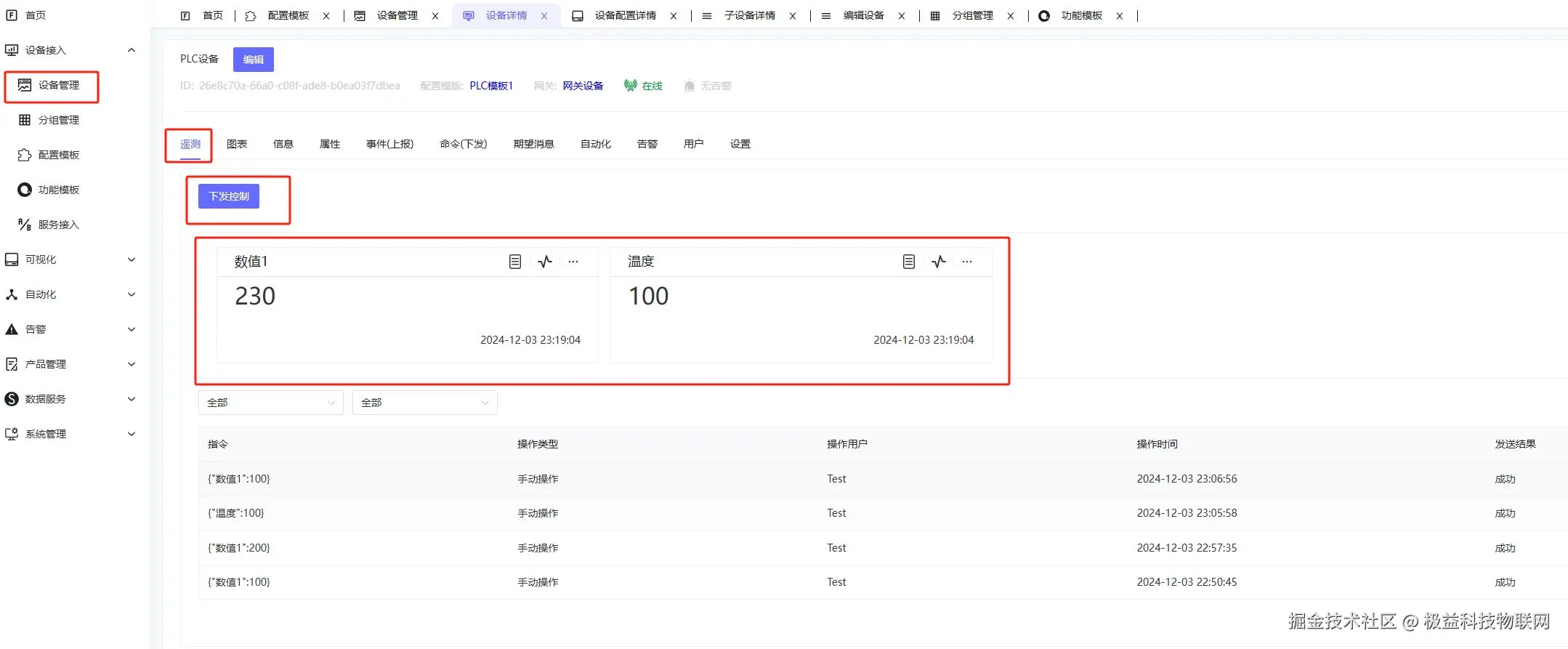
Task: Click the 下发控制 button
Action: pos(229,196)
